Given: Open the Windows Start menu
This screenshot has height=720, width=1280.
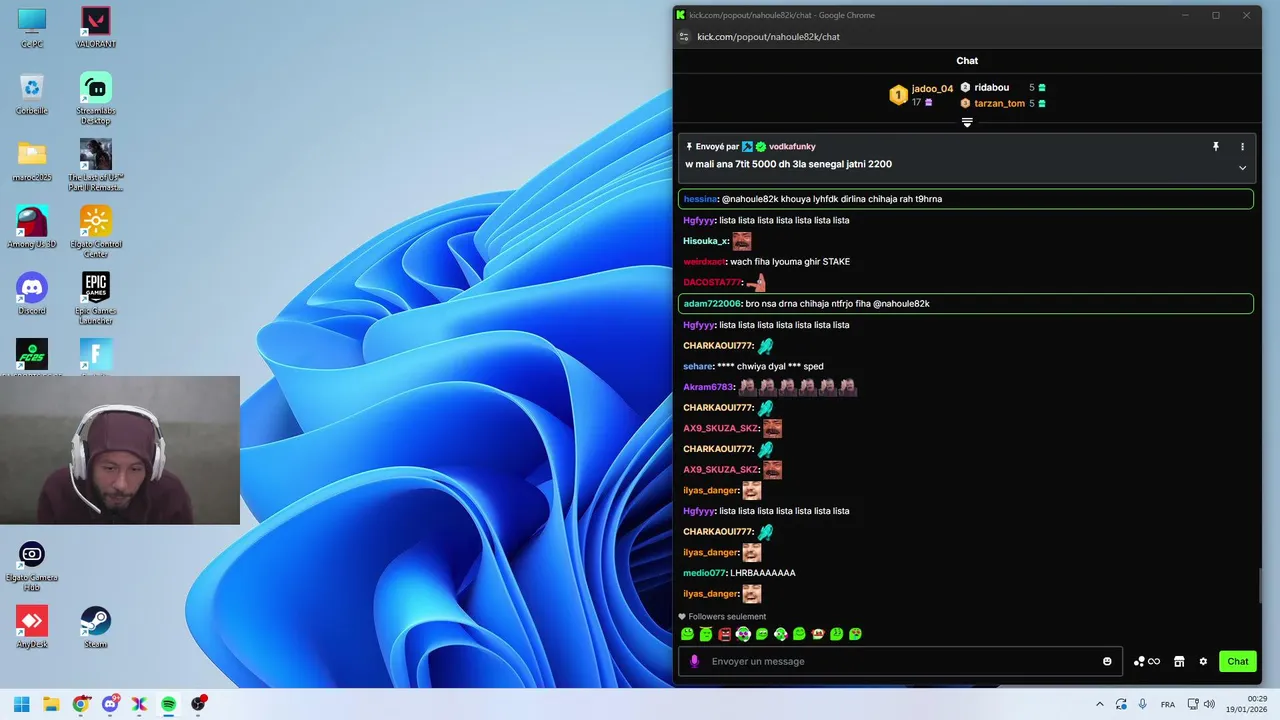Looking at the screenshot, I should click(22, 704).
